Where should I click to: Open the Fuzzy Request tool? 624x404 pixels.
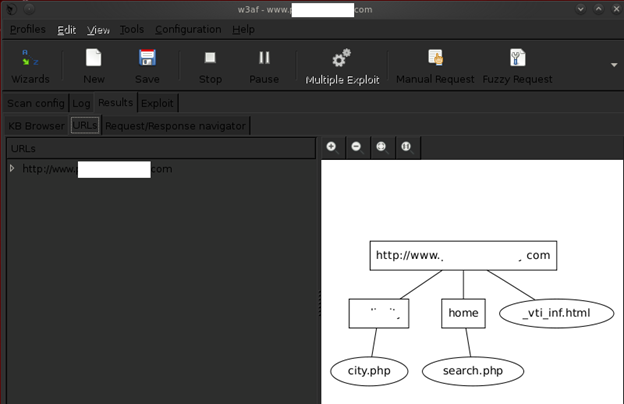[517, 66]
